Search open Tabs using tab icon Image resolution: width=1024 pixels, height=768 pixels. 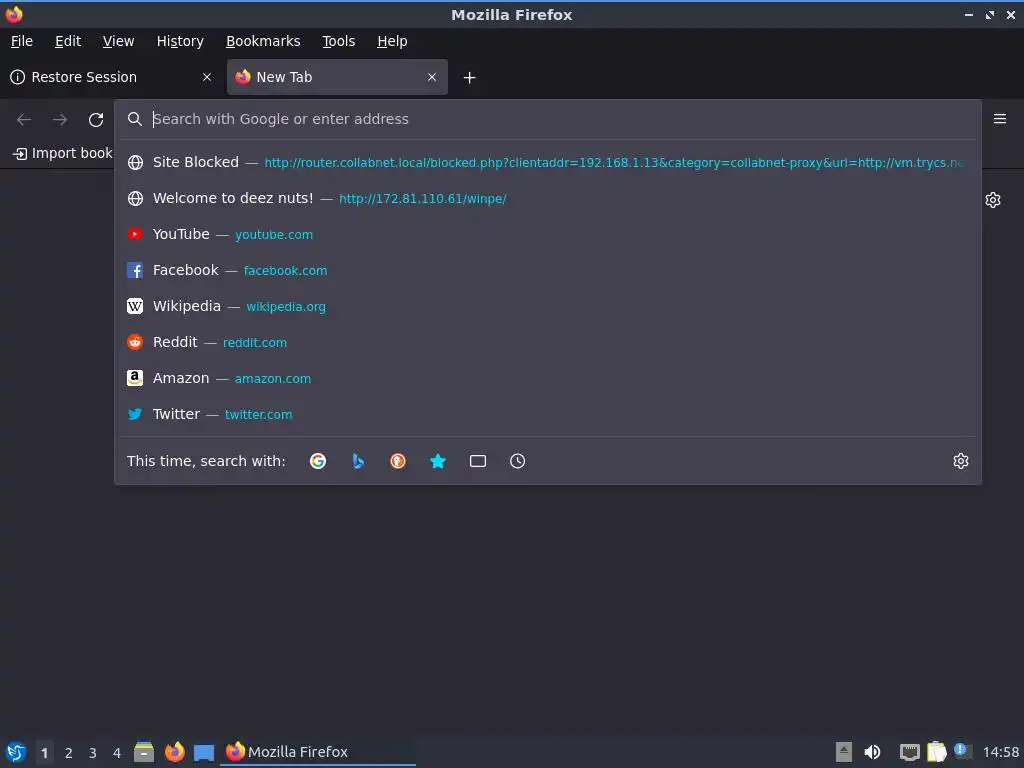click(477, 461)
